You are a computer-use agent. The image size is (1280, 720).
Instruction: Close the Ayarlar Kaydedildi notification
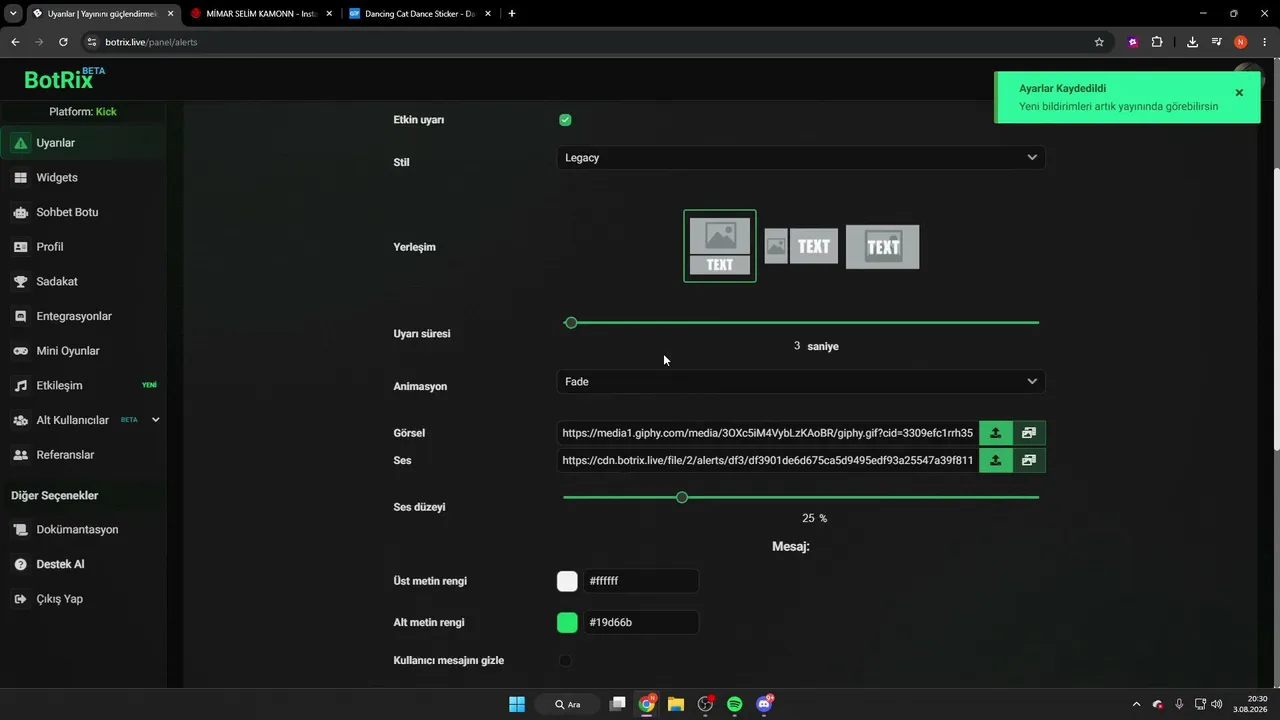(x=1239, y=93)
